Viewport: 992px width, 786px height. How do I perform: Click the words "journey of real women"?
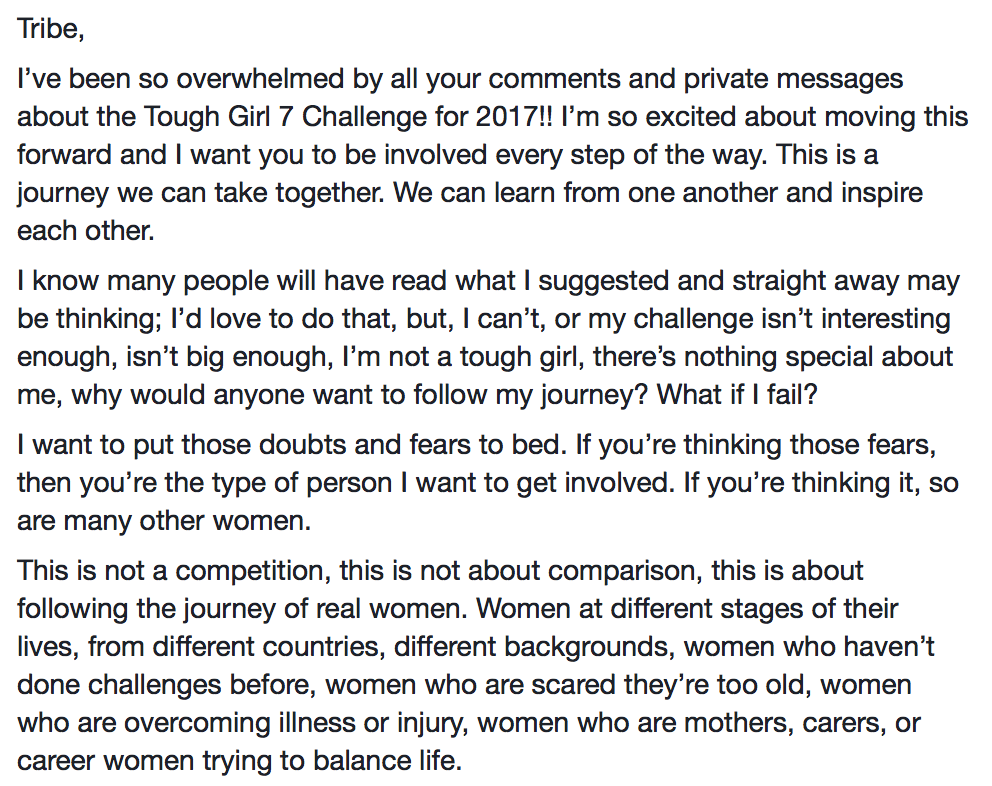pos(325,609)
